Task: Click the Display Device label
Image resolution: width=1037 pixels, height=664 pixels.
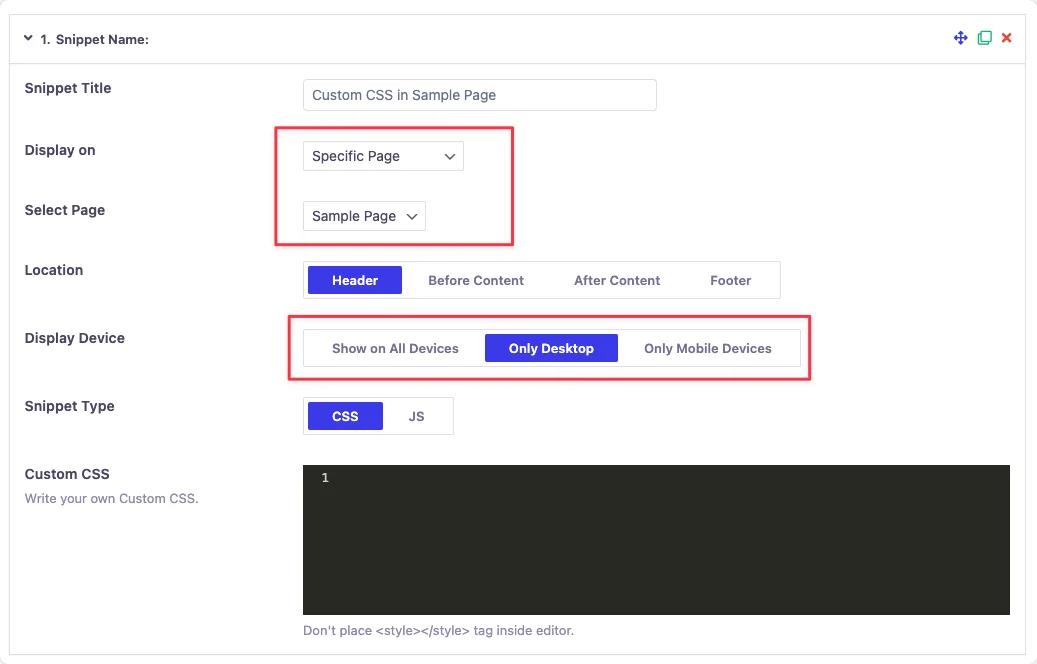Action: 75,338
